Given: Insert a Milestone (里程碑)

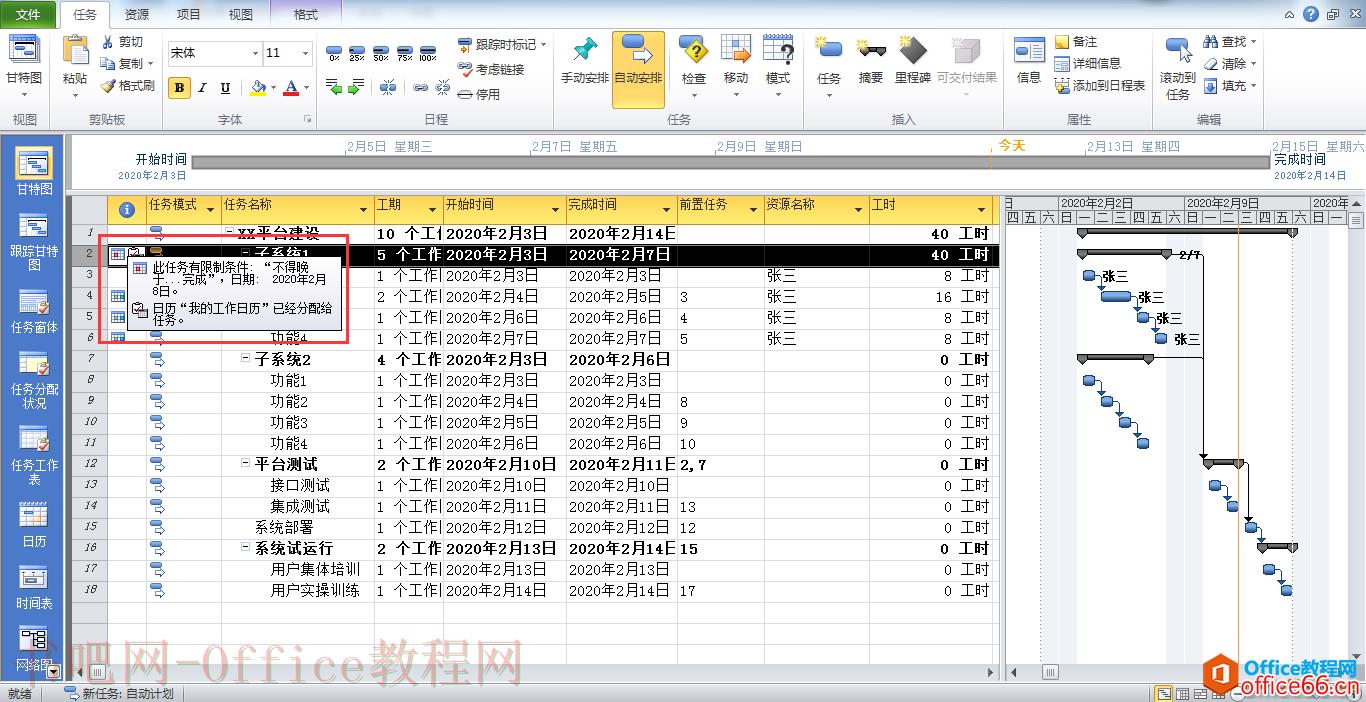Looking at the screenshot, I should [x=912, y=60].
